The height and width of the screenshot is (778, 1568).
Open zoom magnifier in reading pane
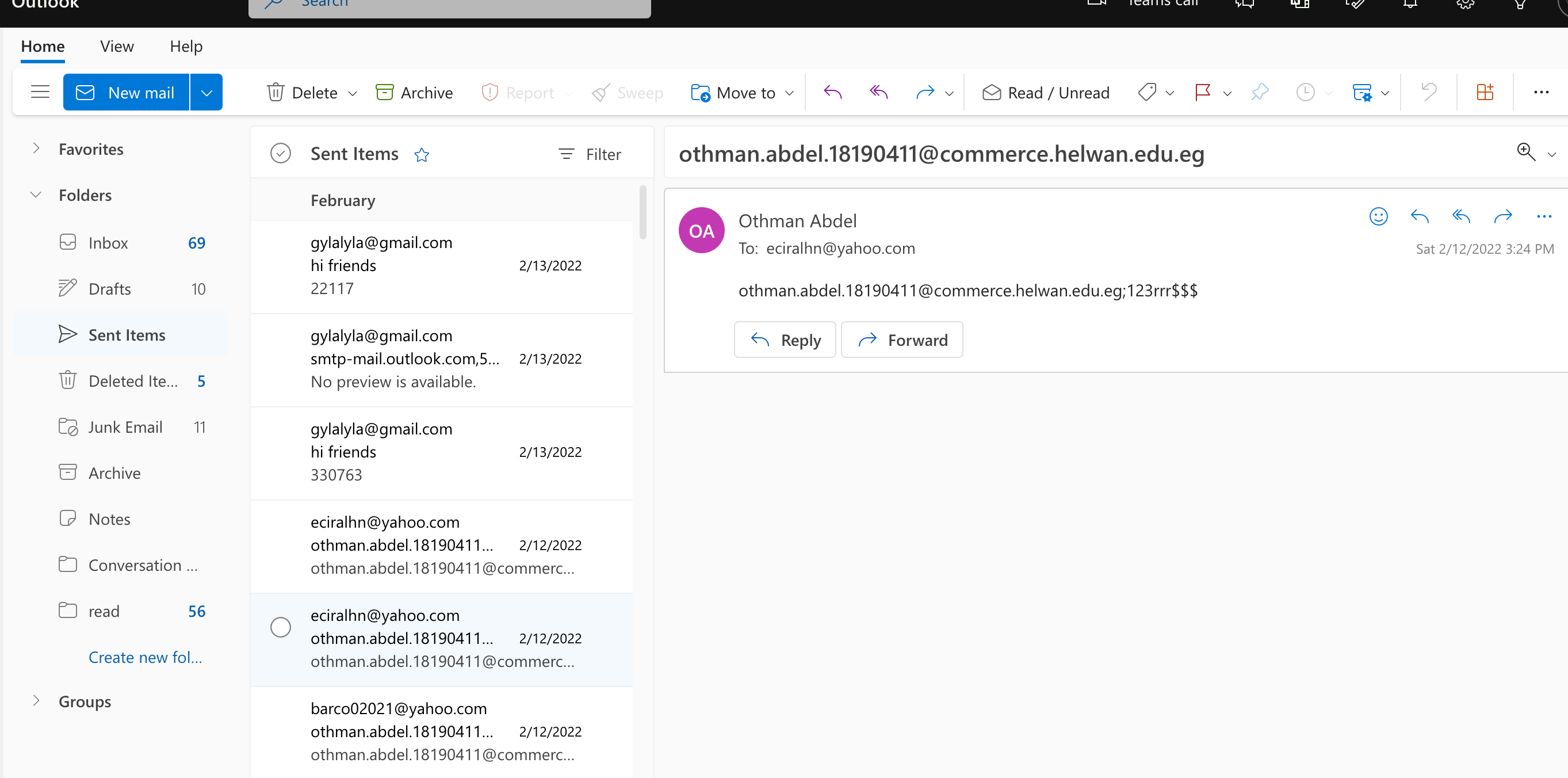(1525, 151)
